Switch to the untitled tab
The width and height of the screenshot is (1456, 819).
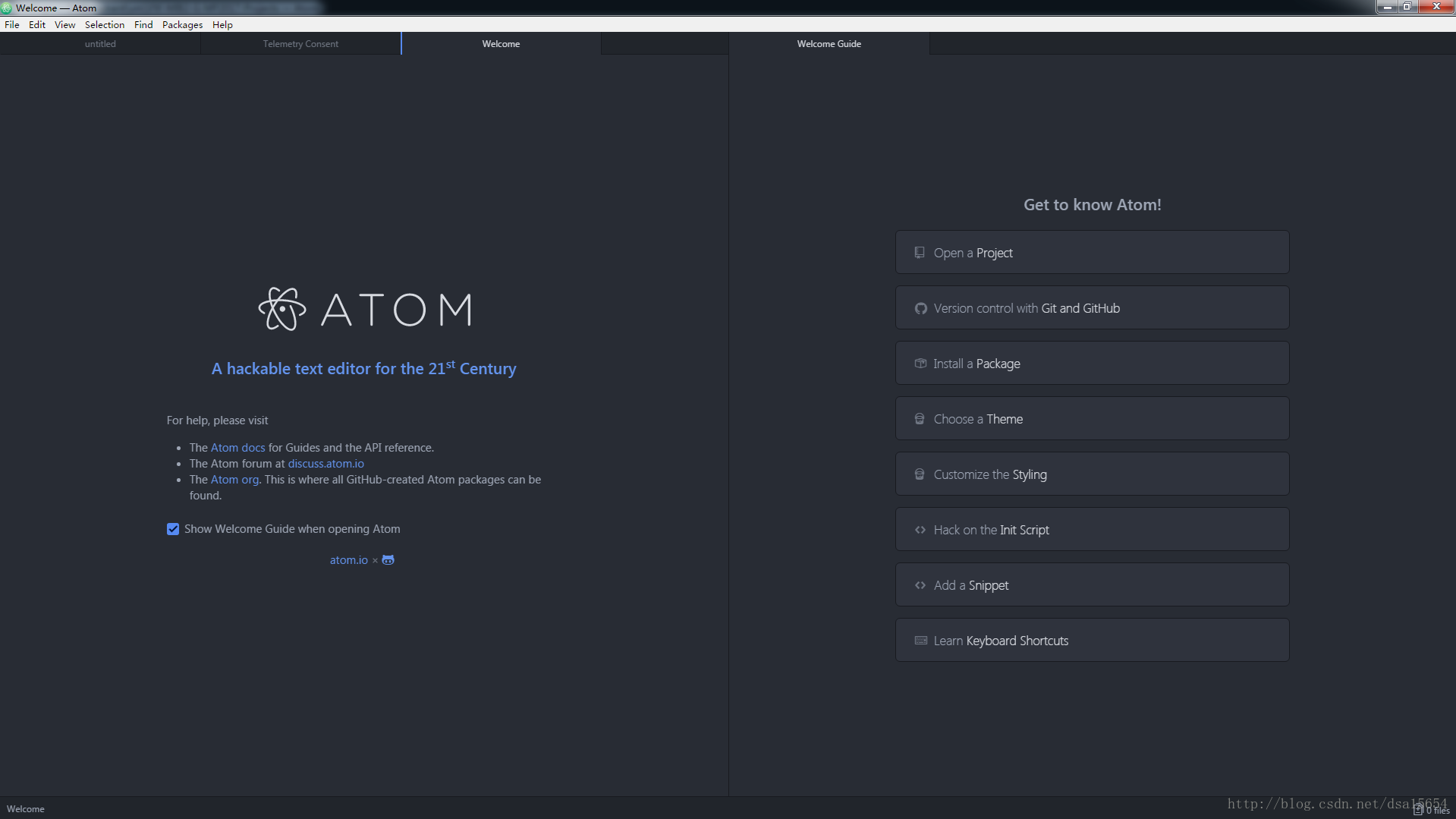coord(100,44)
